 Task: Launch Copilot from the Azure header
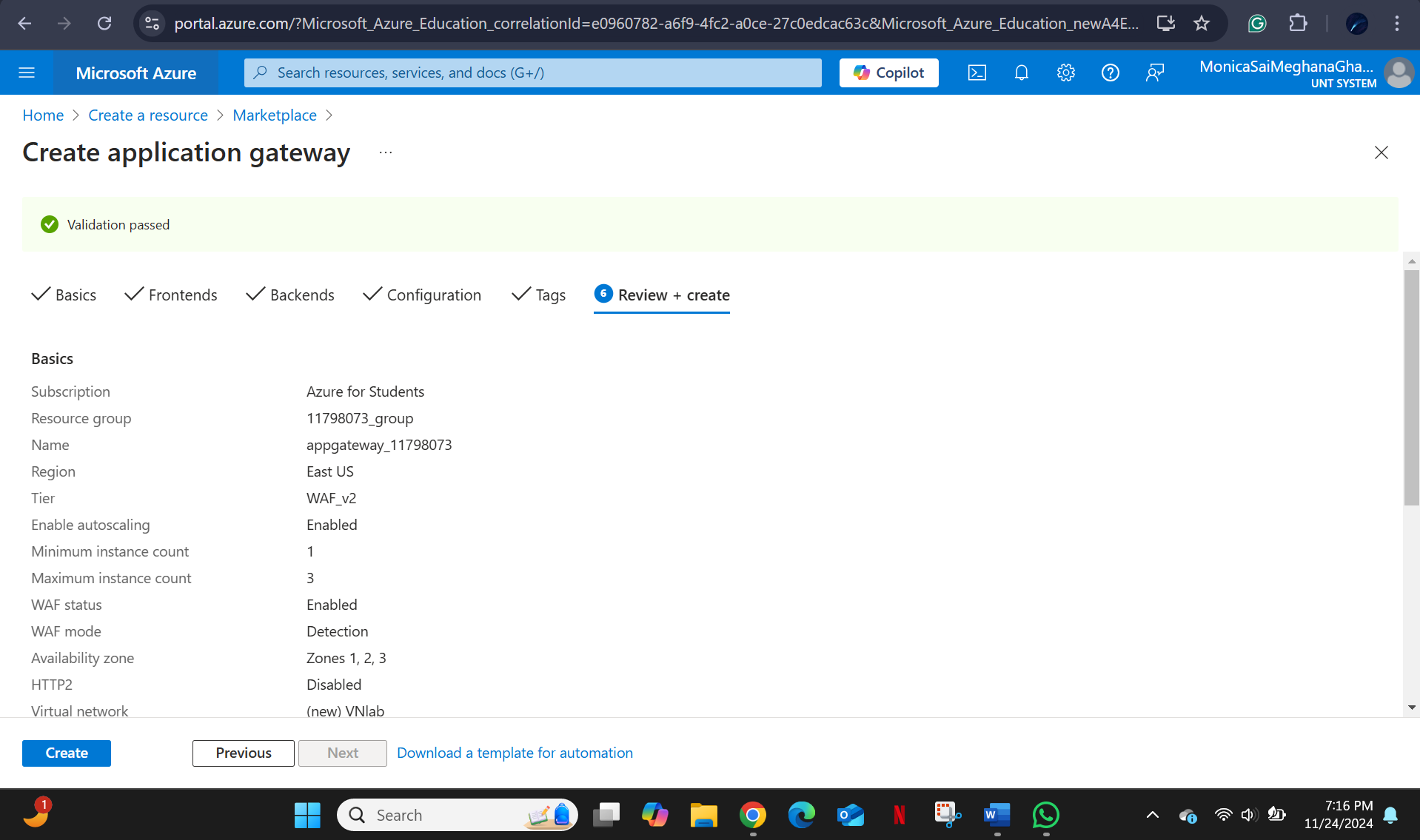click(888, 73)
